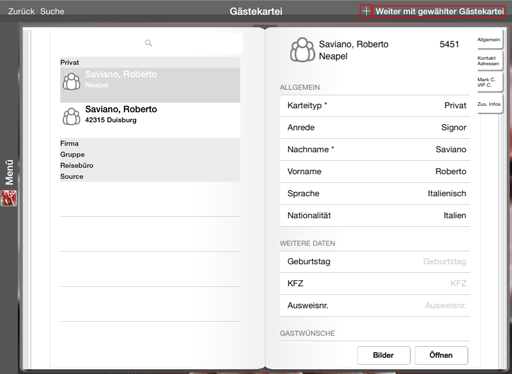Click the Gästekartei title

[x=256, y=11]
